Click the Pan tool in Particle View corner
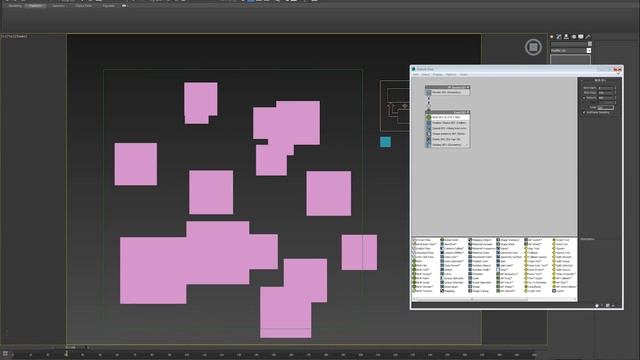The width and height of the screenshot is (640, 360). (x=597, y=305)
